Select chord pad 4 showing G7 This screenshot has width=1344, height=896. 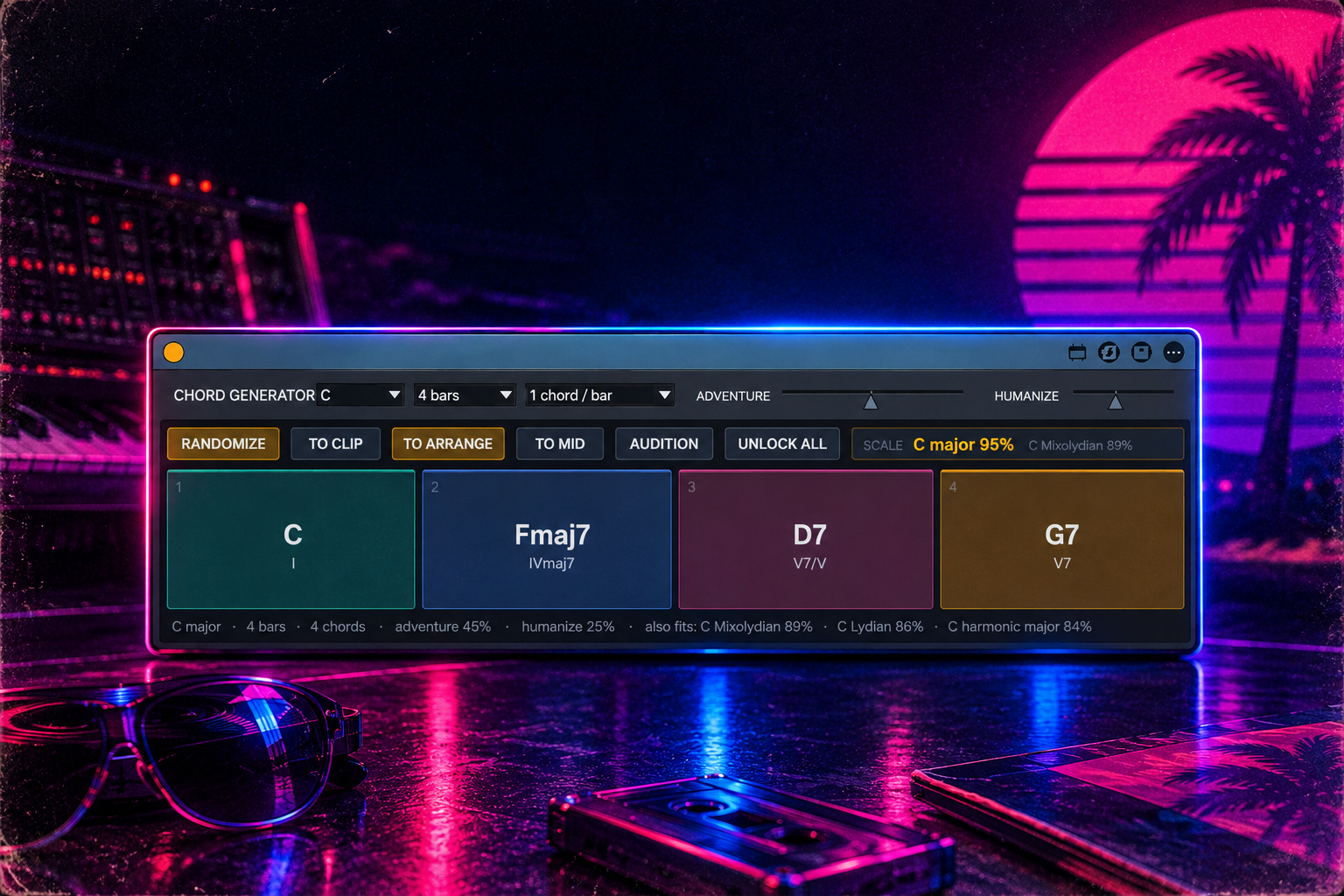coord(1062,539)
